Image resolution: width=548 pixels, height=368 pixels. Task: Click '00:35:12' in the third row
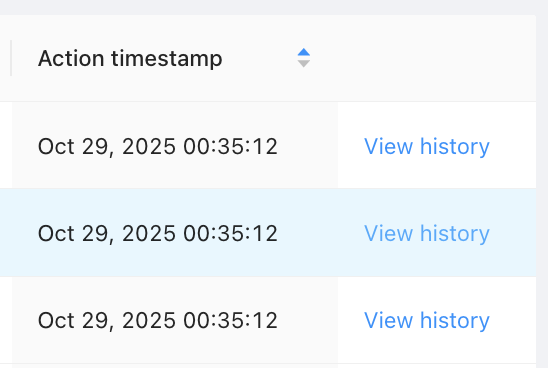coord(231,320)
